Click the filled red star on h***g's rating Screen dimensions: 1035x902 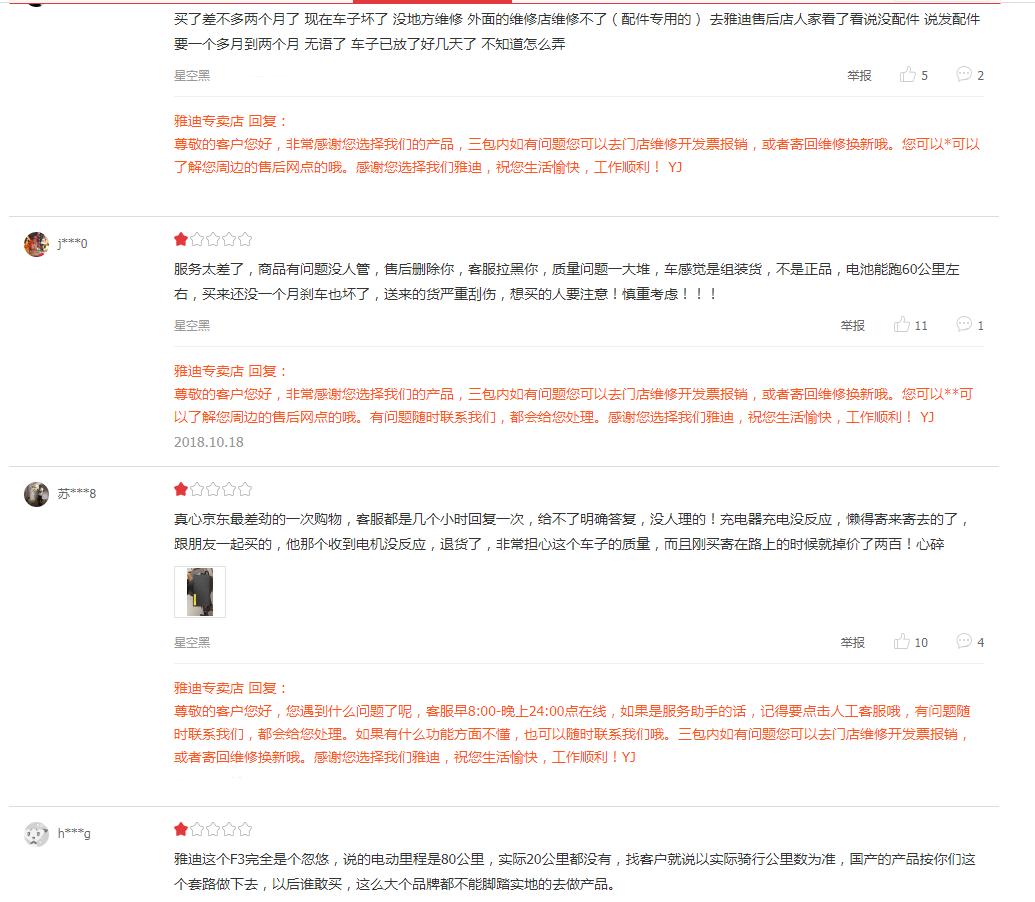(179, 828)
